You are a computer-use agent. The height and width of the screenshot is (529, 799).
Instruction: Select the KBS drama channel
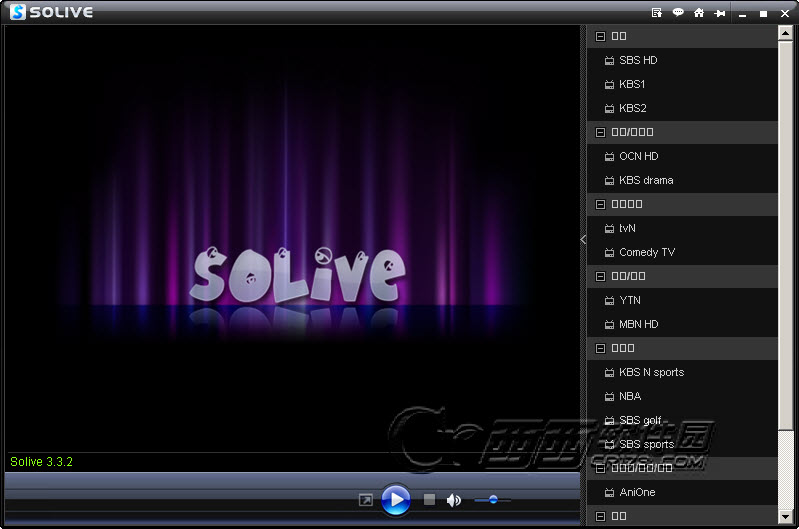point(682,180)
